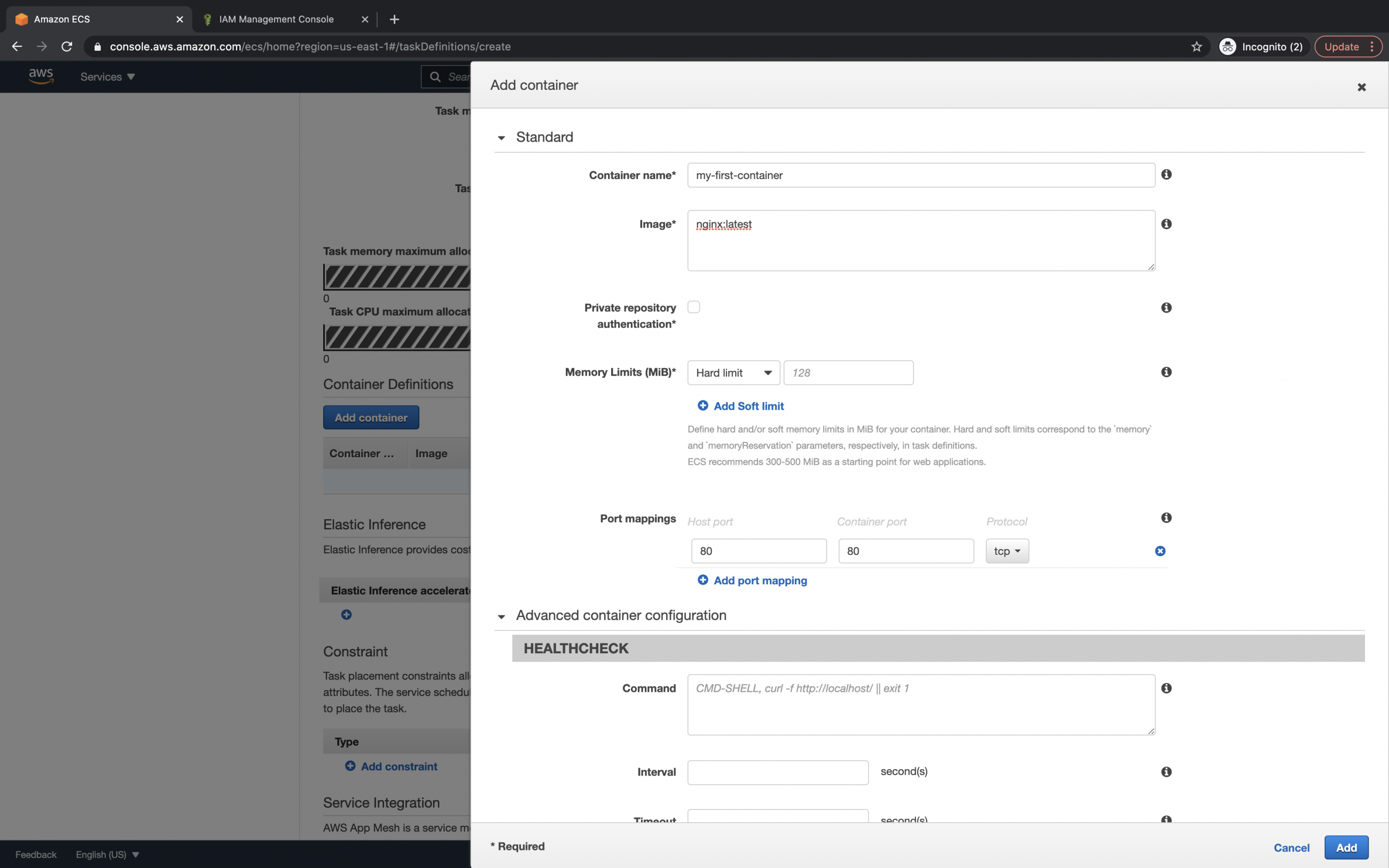Screen dimensions: 1389x868
Task: Enable private repository authentication
Action: [x=694, y=307]
